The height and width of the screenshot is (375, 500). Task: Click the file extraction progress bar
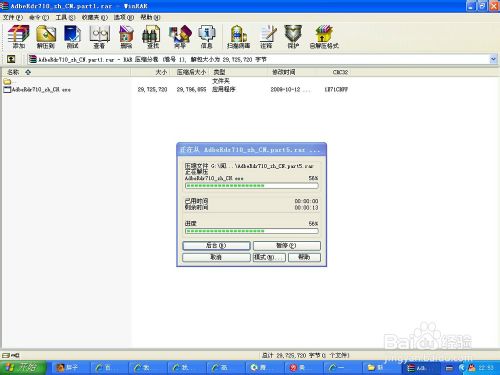[252, 186]
